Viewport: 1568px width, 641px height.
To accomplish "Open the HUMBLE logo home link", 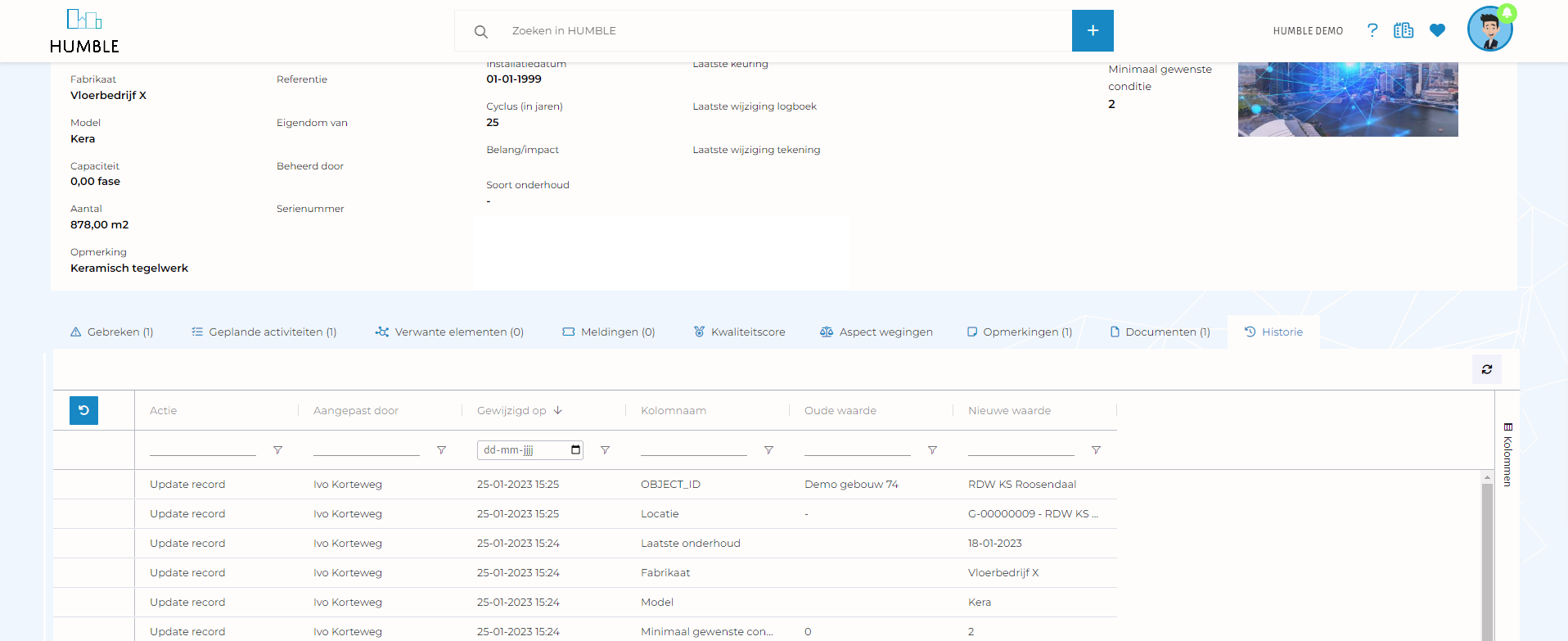I will point(84,31).
